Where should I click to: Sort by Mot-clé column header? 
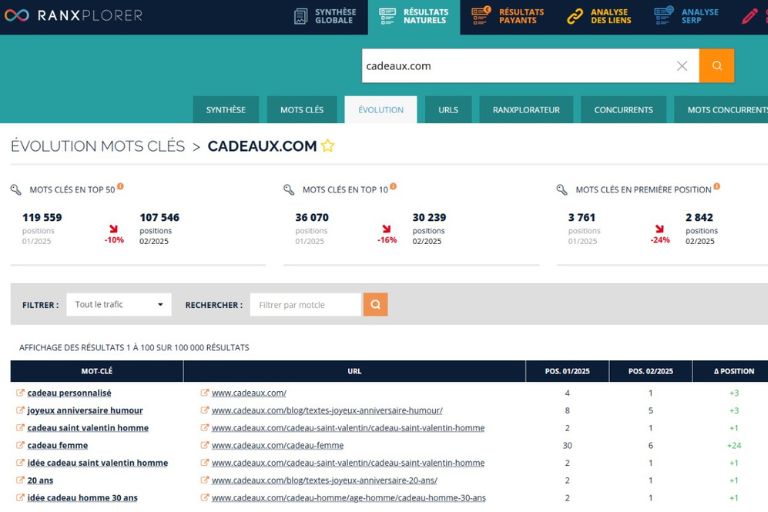(96, 371)
